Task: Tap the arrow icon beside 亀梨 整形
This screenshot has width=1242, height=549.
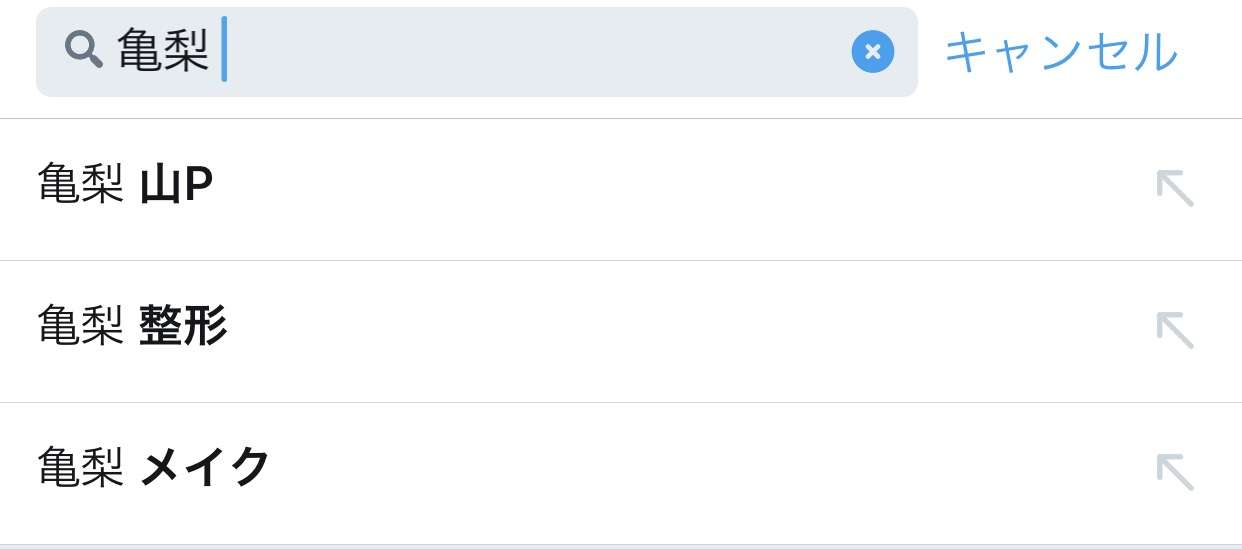Action: (1175, 330)
